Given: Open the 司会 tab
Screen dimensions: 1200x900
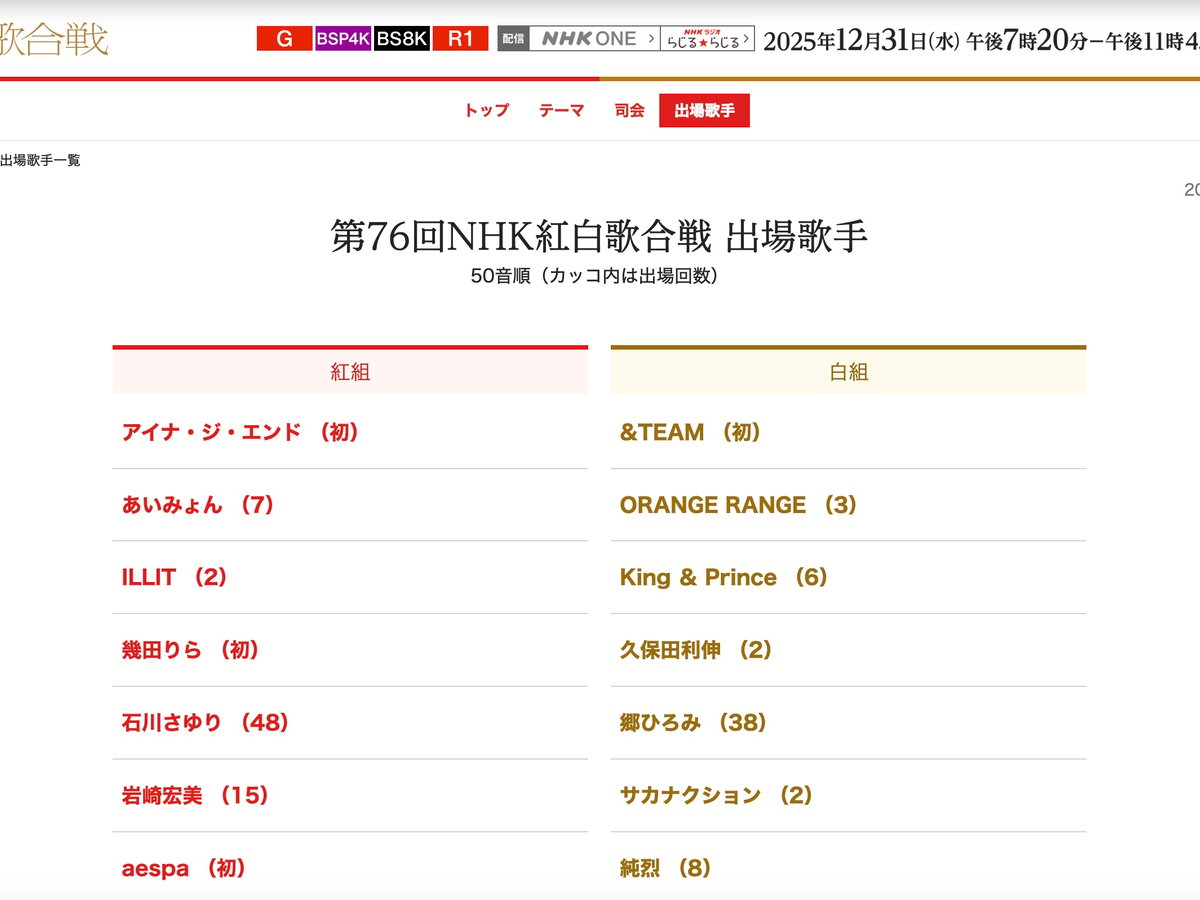Looking at the screenshot, I should [629, 111].
